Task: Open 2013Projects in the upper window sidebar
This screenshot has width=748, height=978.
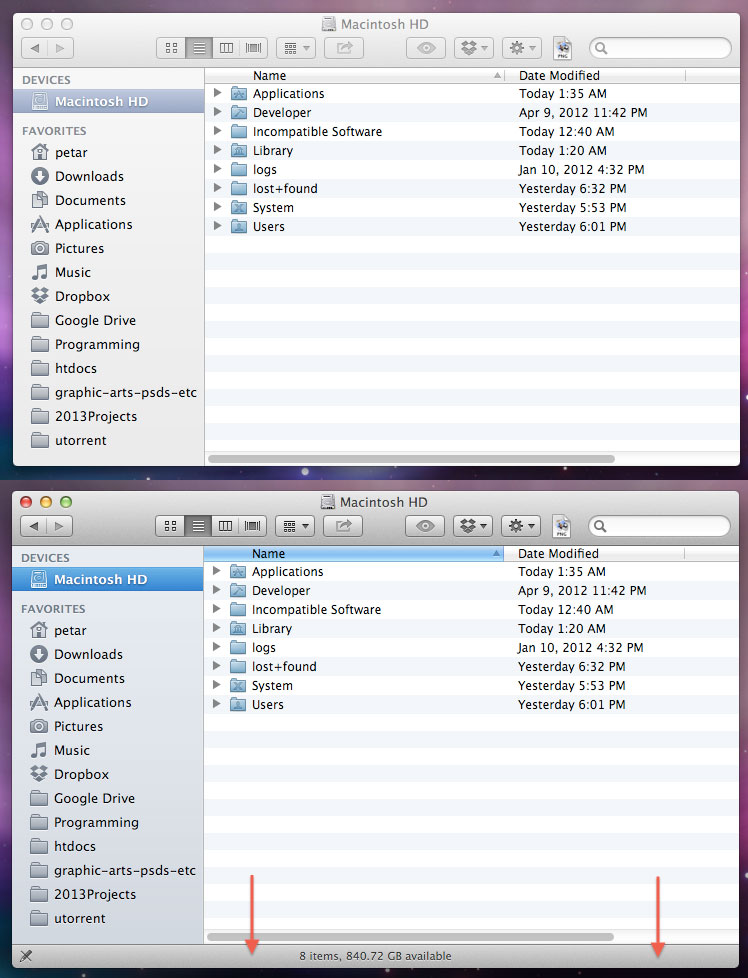Action: 109,417
